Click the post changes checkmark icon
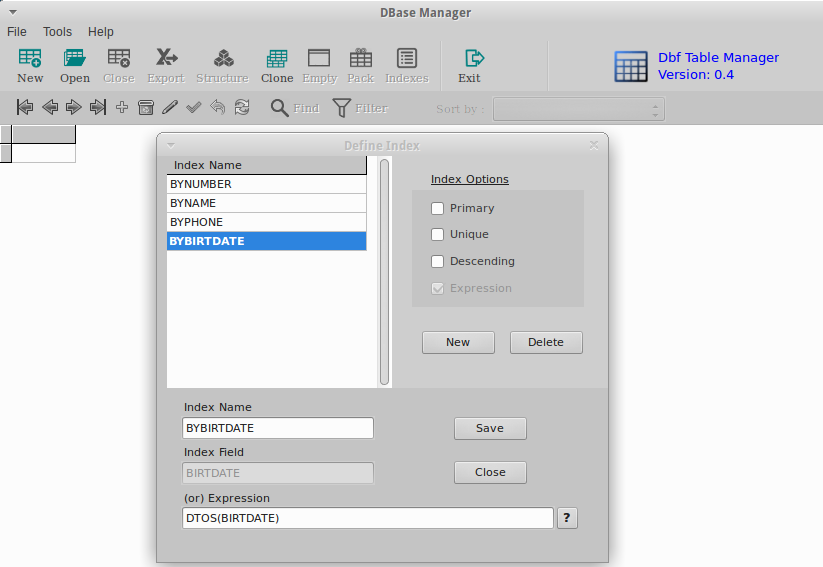The width and height of the screenshot is (823, 567). click(194, 107)
